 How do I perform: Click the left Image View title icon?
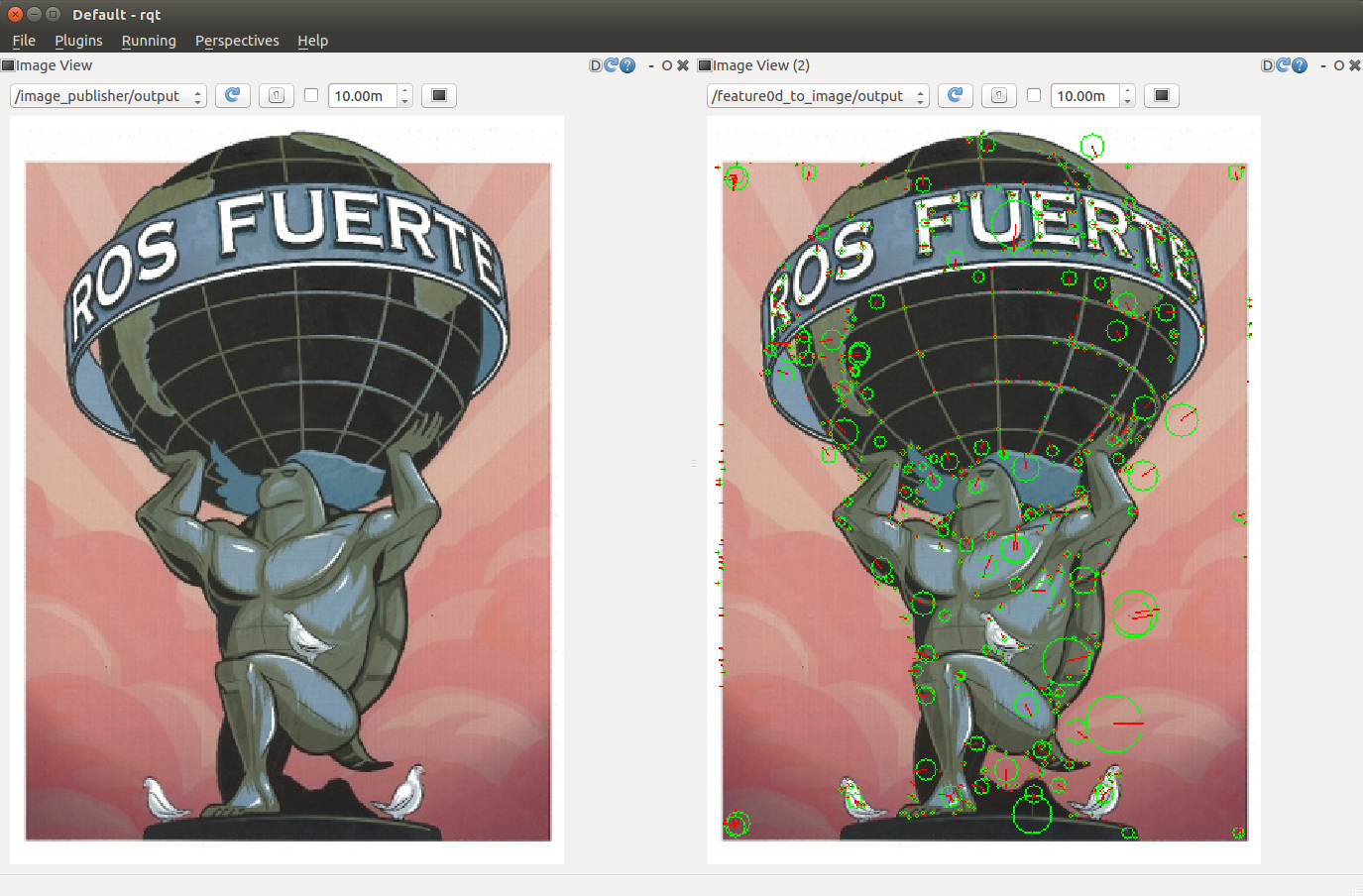8,65
